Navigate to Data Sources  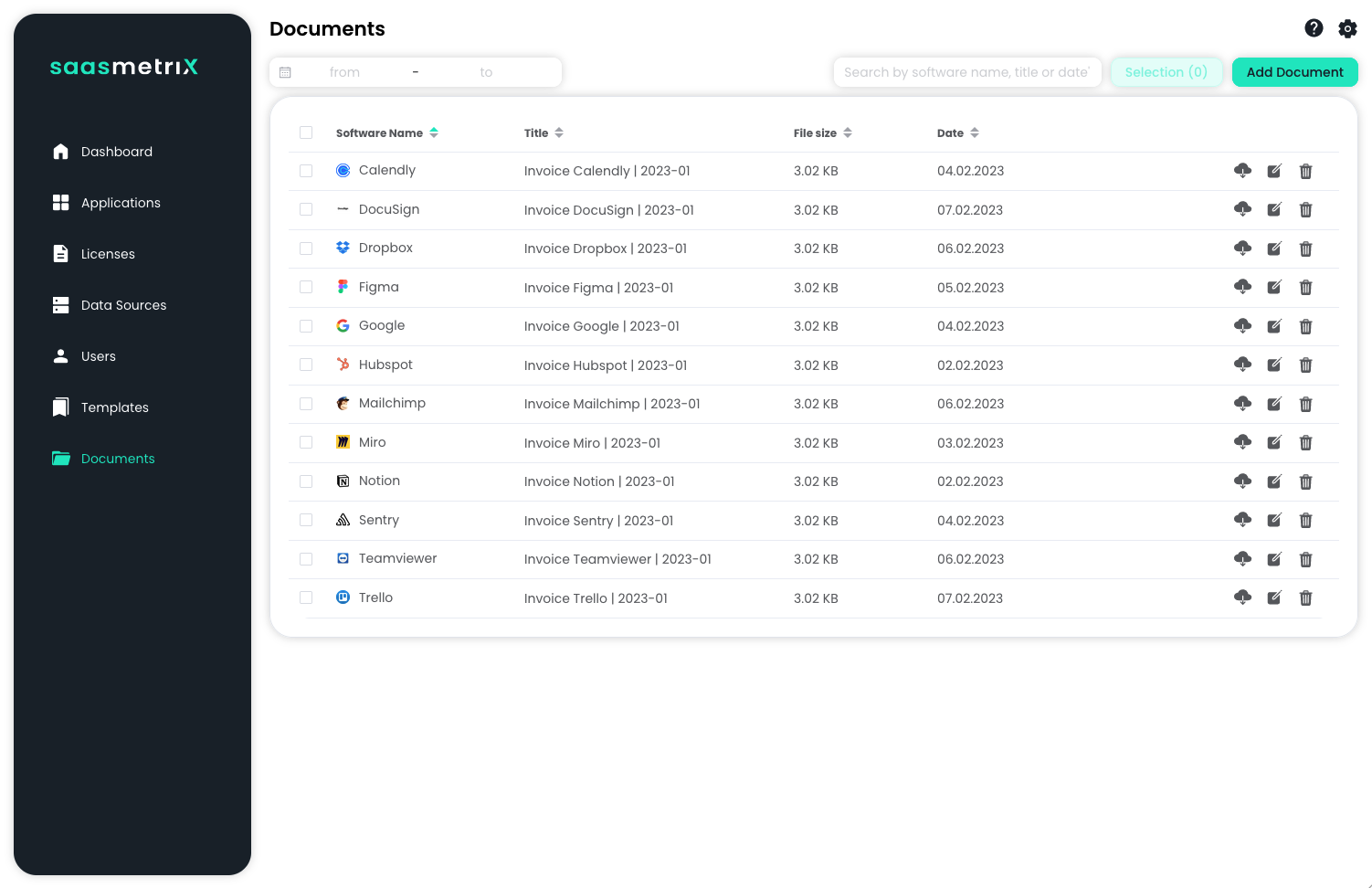[123, 305]
